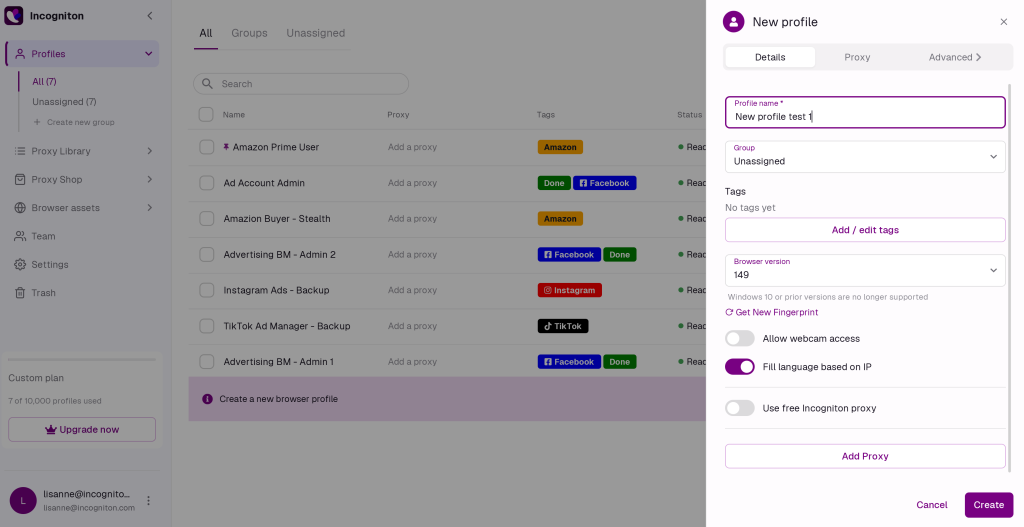This screenshot has width=1024, height=527.
Task: Click the Add / edit tags button
Action: 865,230
